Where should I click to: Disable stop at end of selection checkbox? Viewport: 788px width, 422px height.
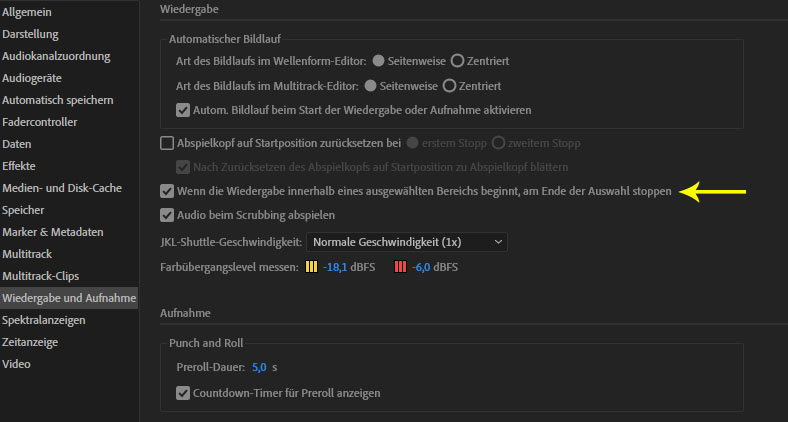pos(167,190)
